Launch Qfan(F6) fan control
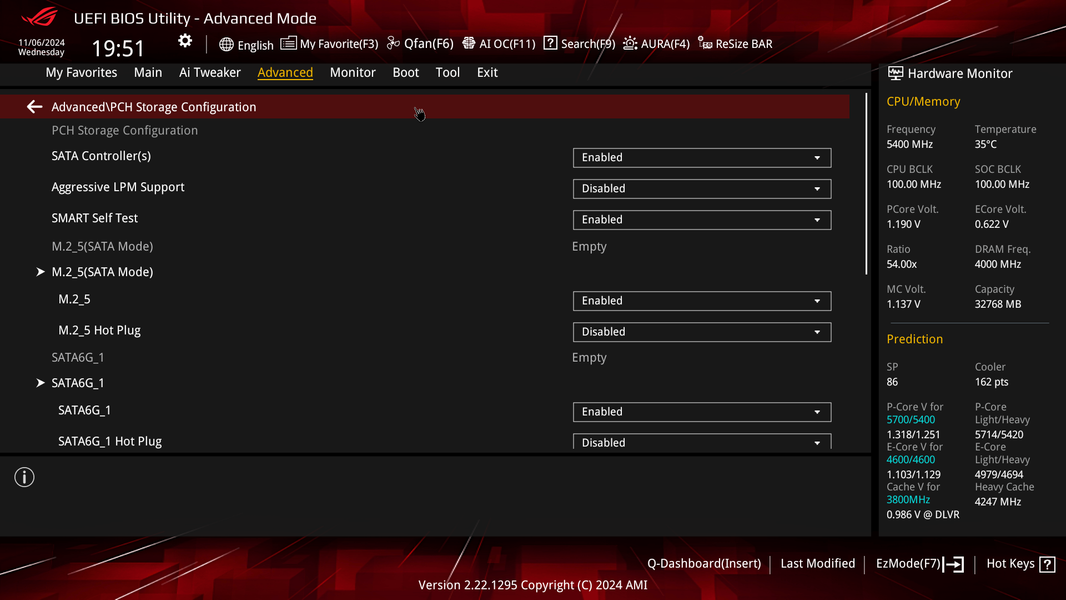This screenshot has height=600, width=1066. tap(420, 44)
